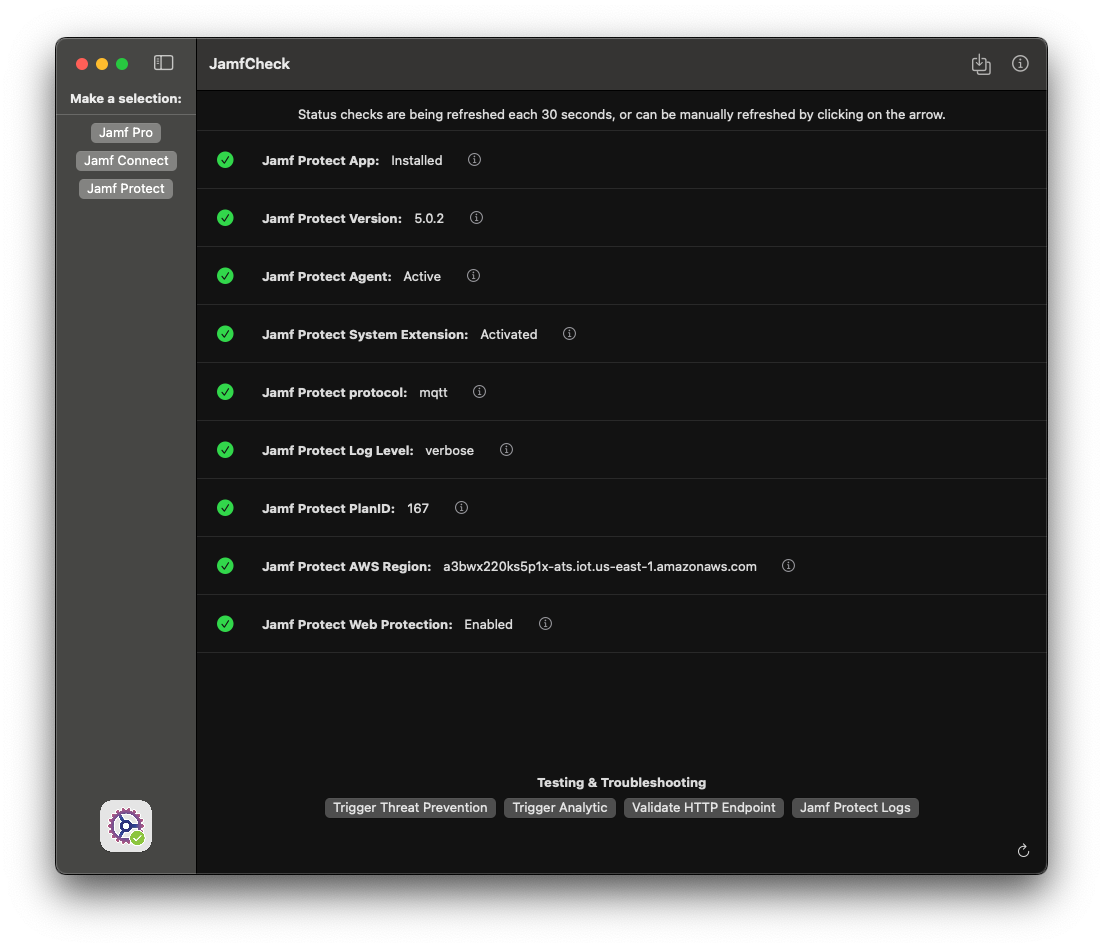This screenshot has height=948, width=1103.
Task: Select Jamf Connect in the sidebar
Action: point(126,160)
